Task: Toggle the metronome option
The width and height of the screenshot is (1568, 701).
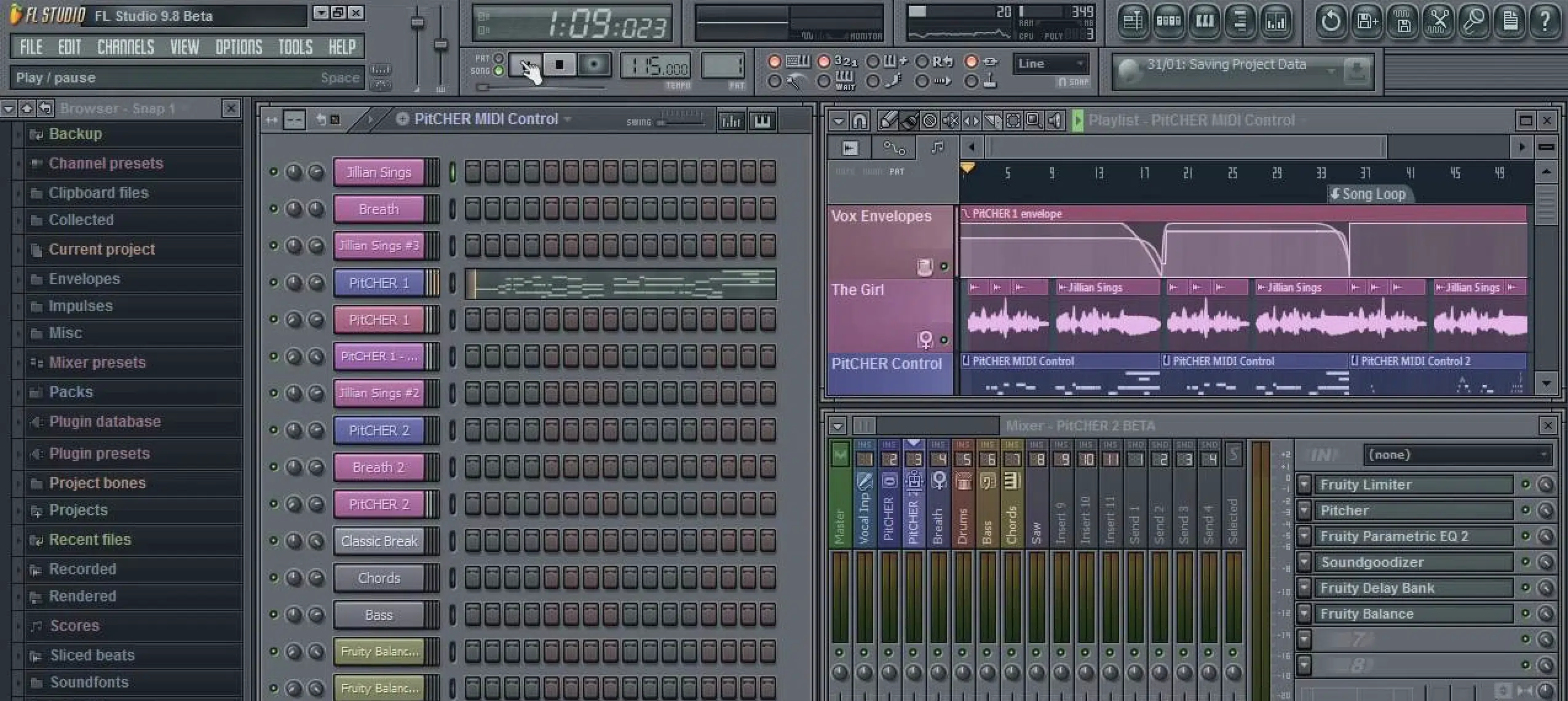Action: [775, 81]
